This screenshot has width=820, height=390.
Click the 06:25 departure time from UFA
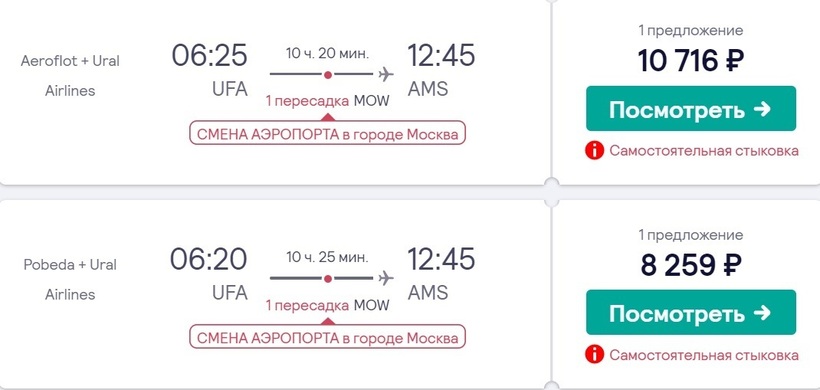pos(210,55)
